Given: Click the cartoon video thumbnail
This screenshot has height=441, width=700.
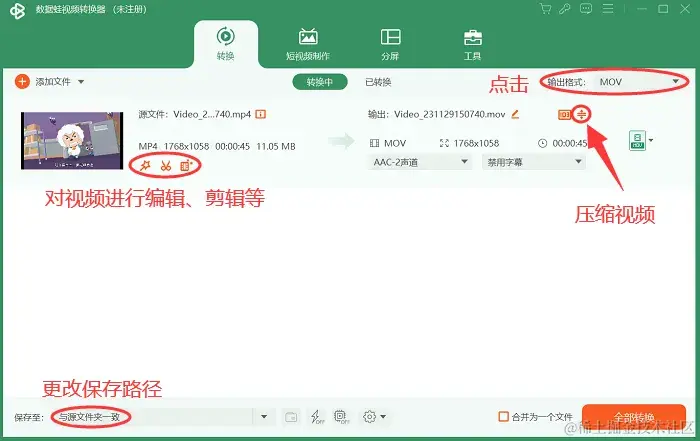Looking at the screenshot, I should [72, 141].
